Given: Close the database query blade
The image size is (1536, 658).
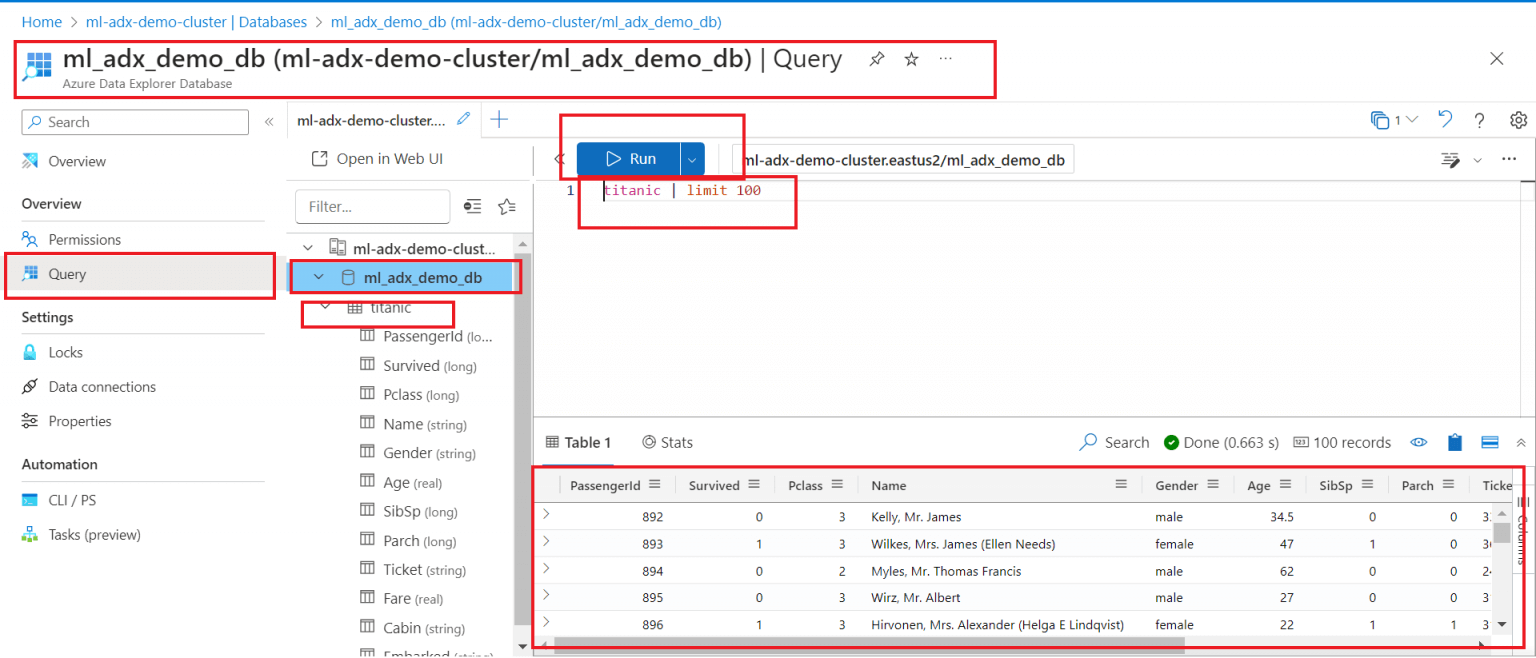Looking at the screenshot, I should tap(1497, 59).
